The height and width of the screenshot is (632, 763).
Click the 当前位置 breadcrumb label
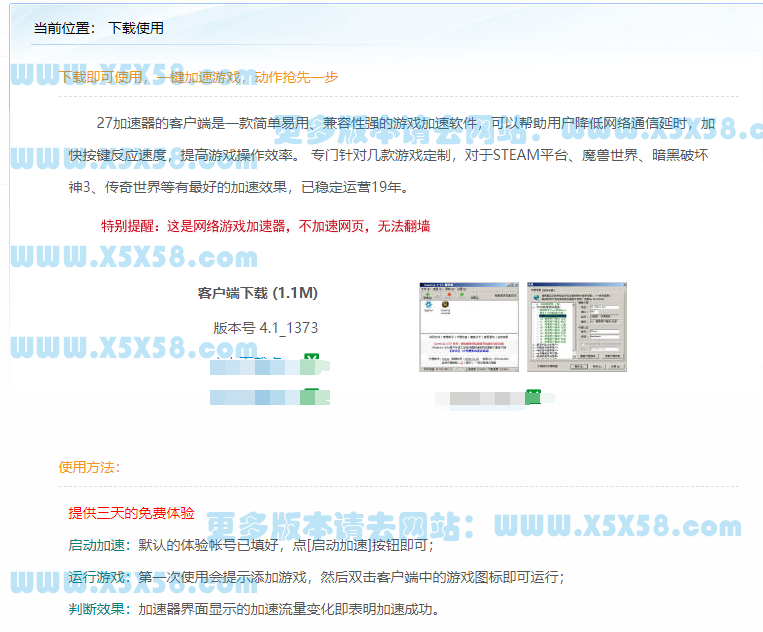pyautogui.click(x=64, y=28)
